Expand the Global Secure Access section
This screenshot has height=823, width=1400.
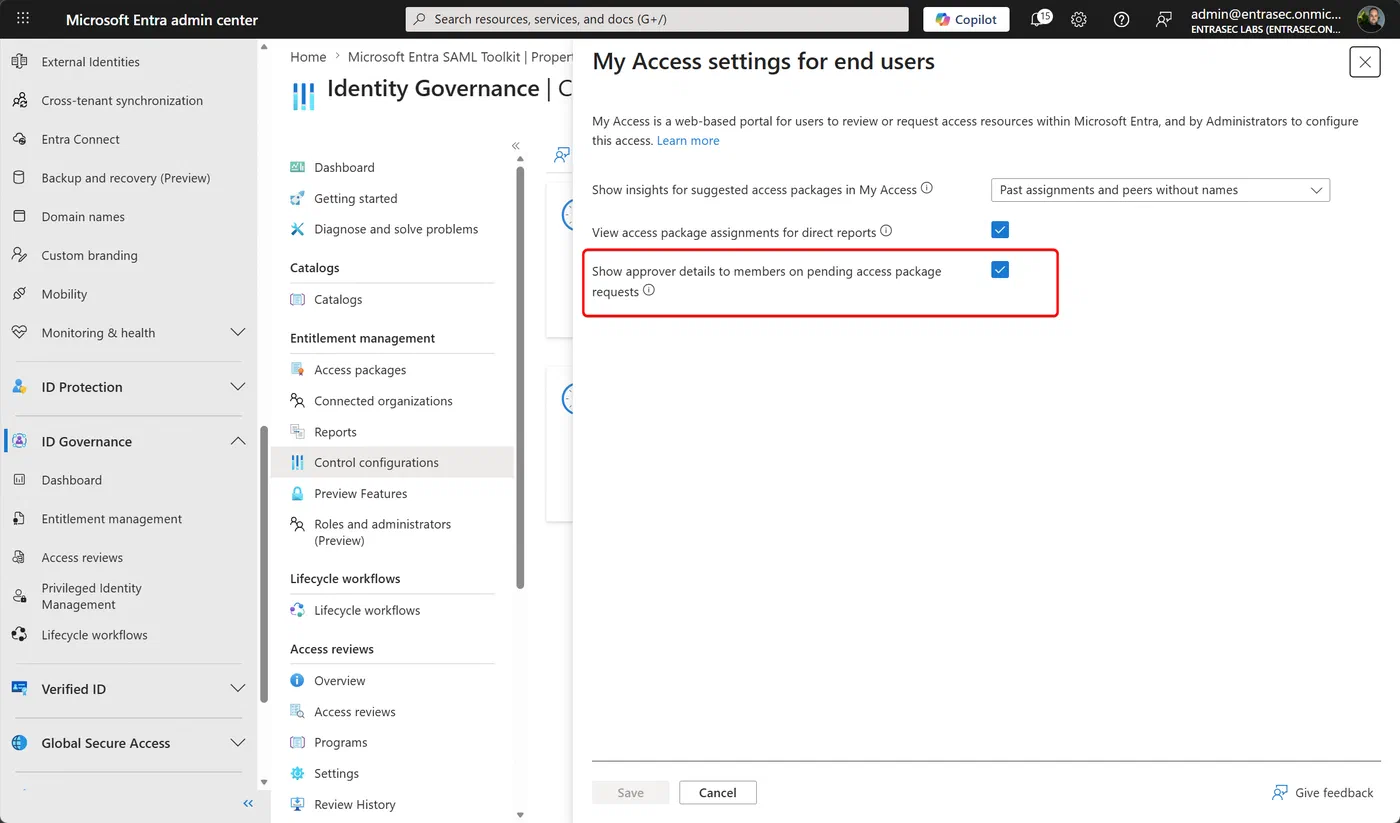pyautogui.click(x=238, y=743)
